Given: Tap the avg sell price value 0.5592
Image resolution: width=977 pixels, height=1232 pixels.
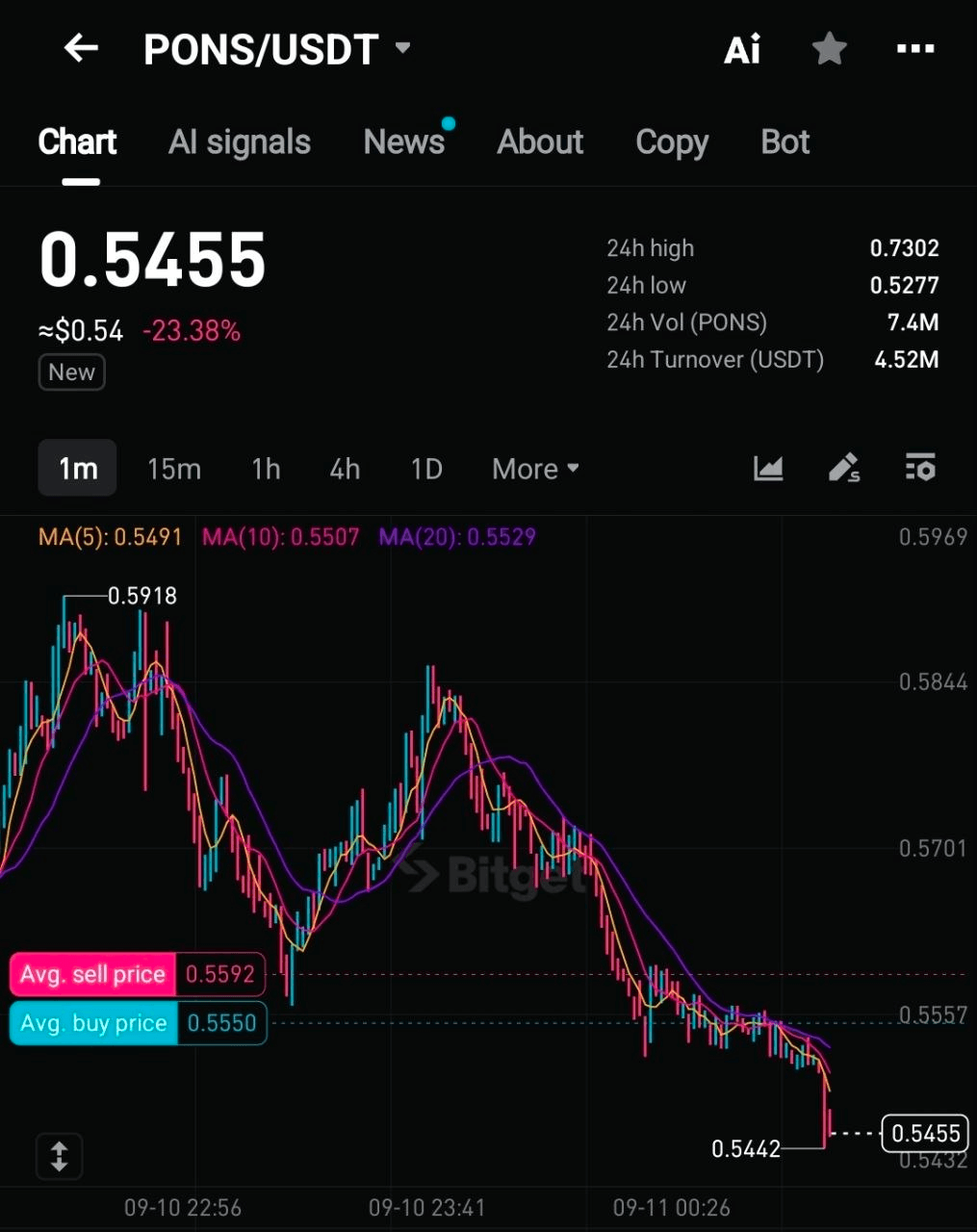Looking at the screenshot, I should [x=220, y=974].
